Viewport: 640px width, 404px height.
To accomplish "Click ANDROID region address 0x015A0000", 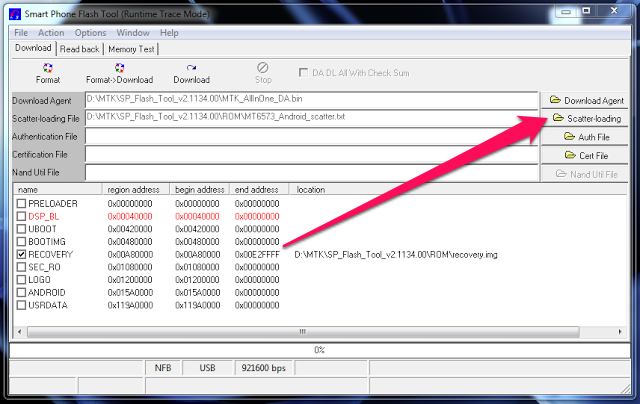I will 130,293.
